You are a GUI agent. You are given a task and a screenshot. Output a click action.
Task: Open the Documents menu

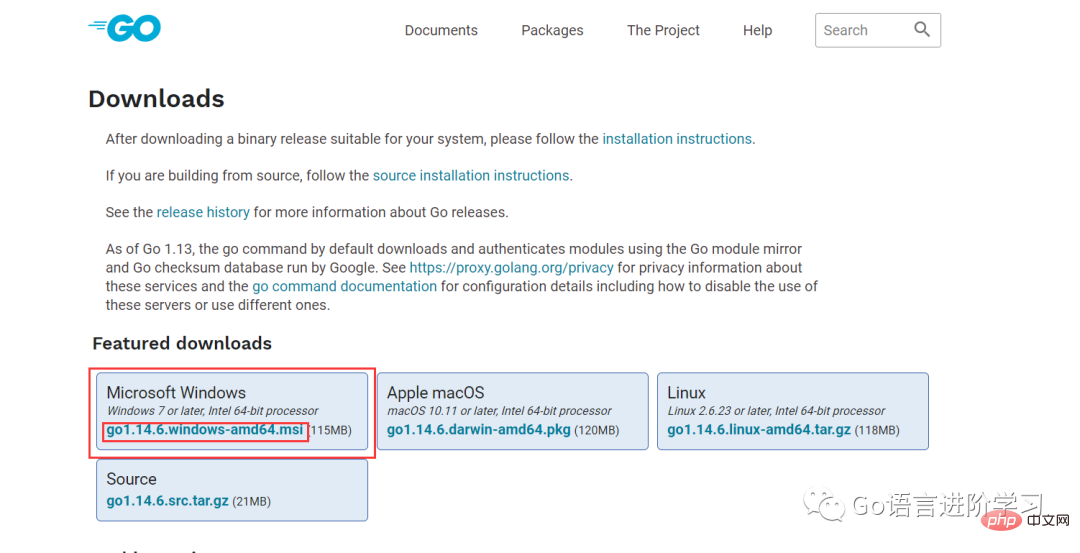pos(441,30)
